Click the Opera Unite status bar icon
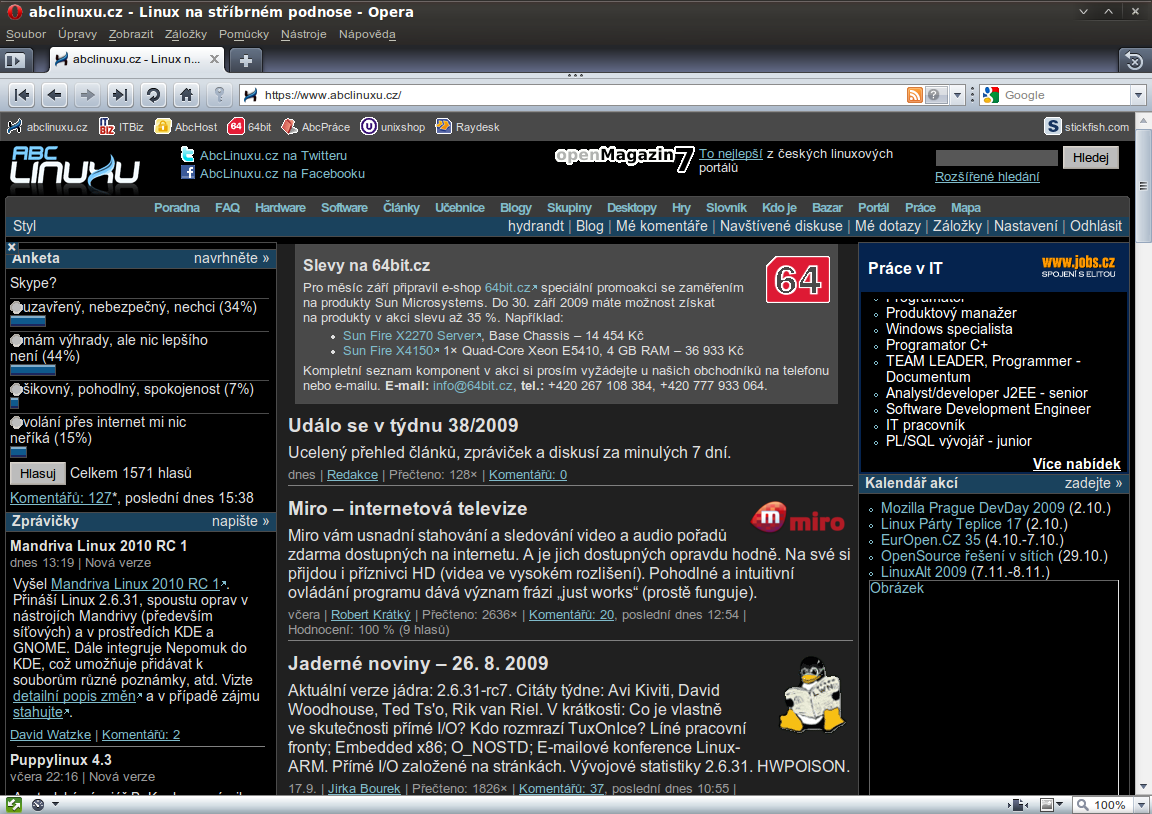Viewport: 1152px width, 814px height. [x=38, y=804]
